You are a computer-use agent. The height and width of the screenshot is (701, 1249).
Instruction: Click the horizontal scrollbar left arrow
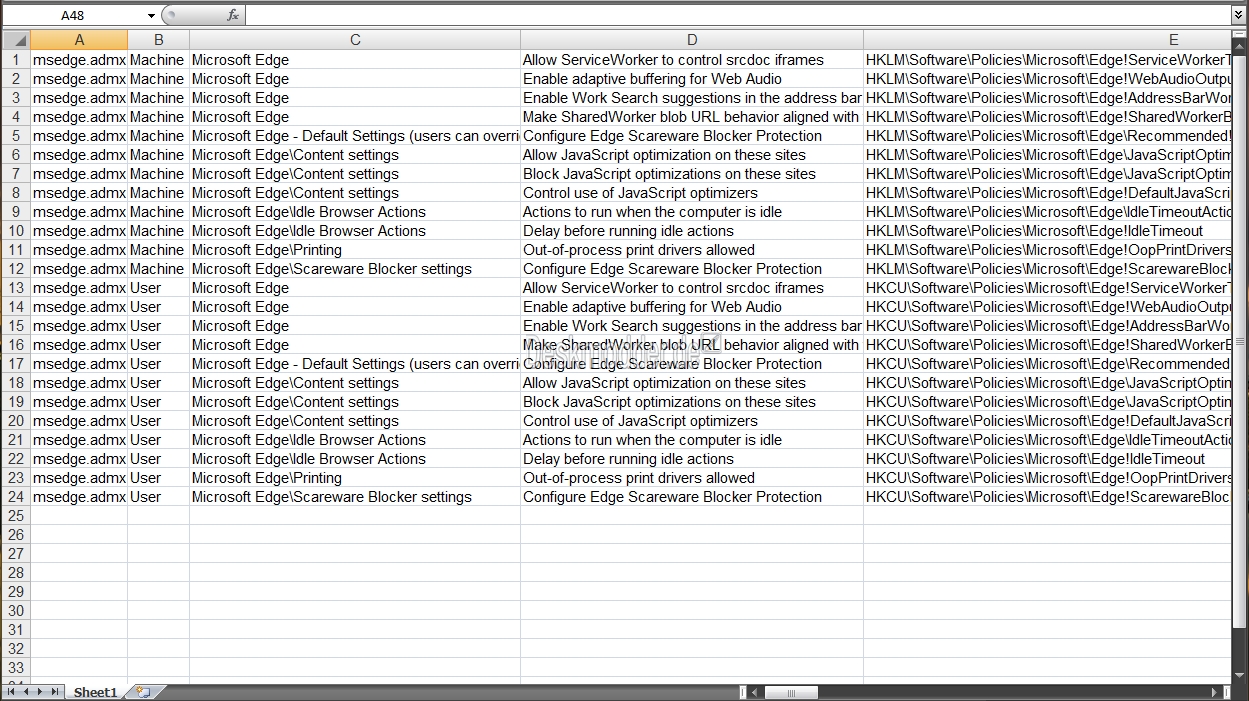(755, 692)
